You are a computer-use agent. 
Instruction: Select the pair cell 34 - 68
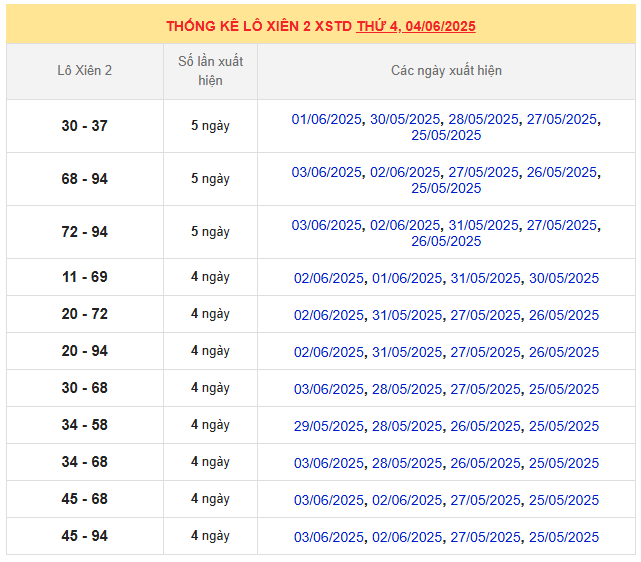pyautogui.click(x=85, y=462)
